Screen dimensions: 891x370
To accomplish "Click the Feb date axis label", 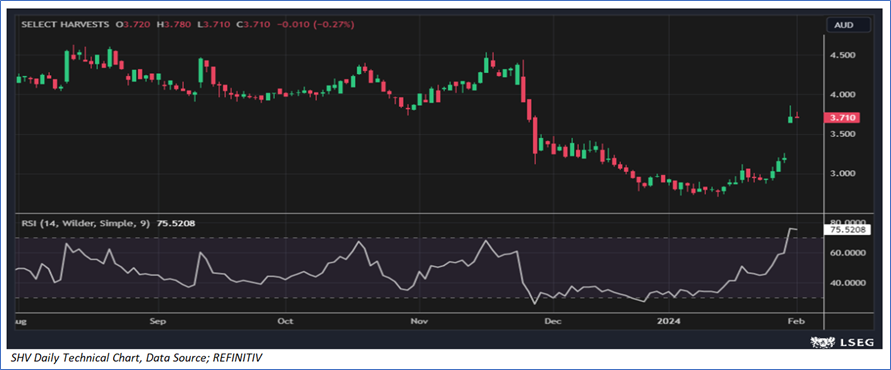I will (x=797, y=321).
